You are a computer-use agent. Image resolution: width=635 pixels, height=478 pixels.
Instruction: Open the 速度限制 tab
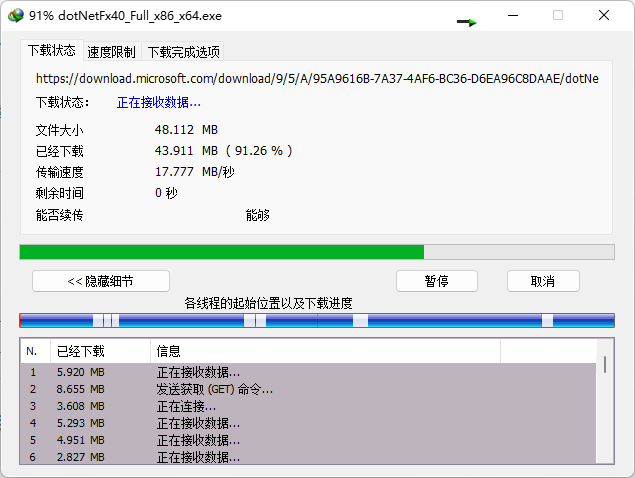coord(111,52)
